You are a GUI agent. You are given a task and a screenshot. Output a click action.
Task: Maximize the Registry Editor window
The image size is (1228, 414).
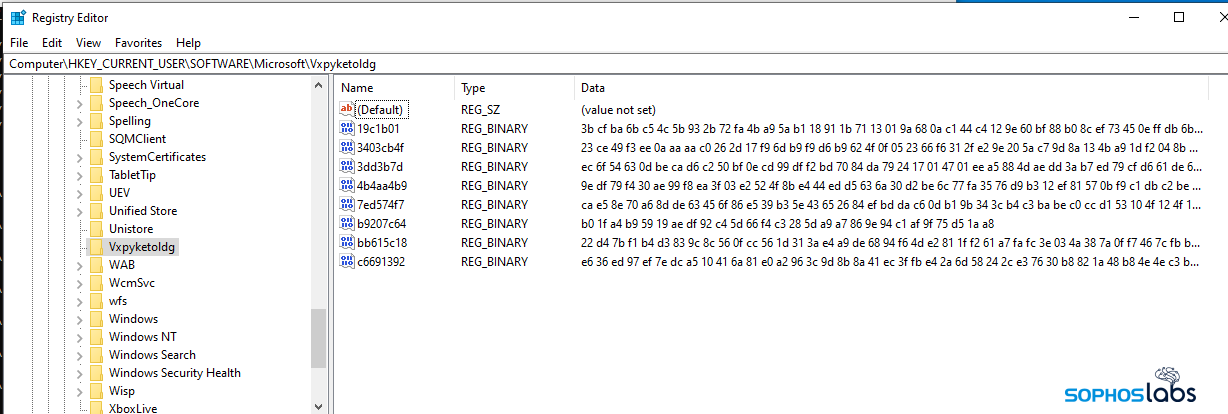(x=1179, y=17)
